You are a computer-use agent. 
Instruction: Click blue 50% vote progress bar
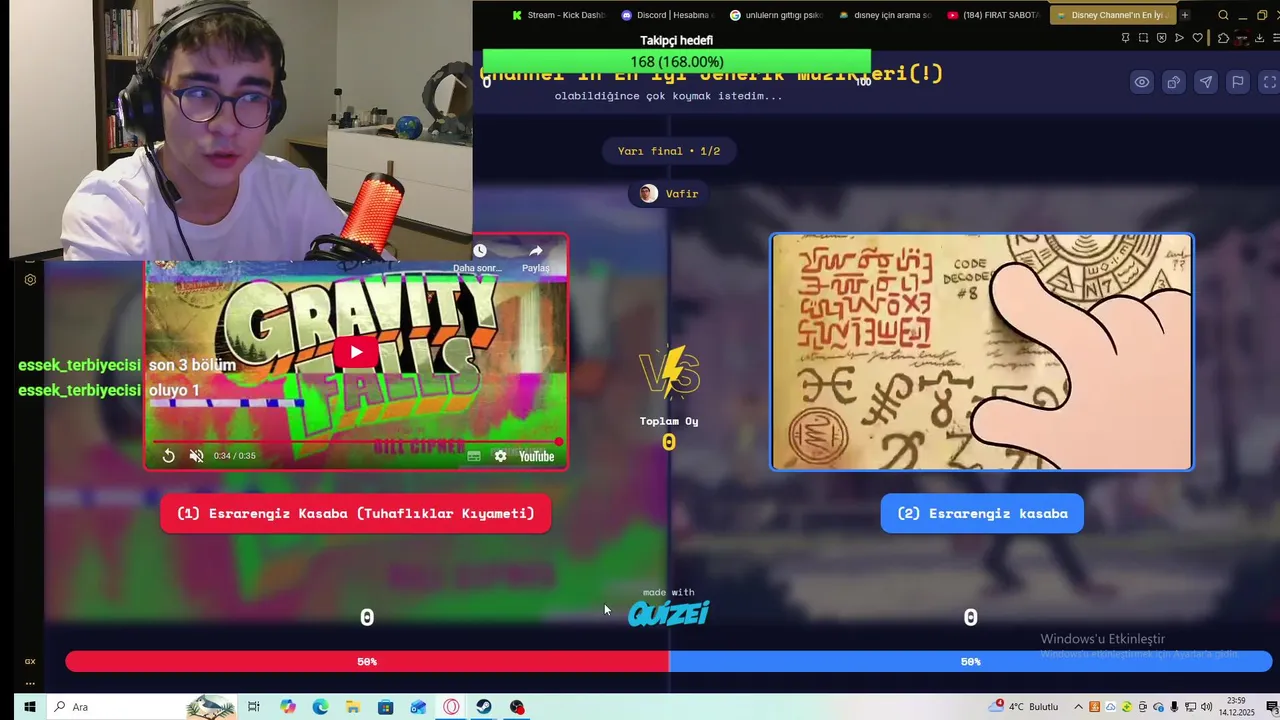pyautogui.click(x=970, y=661)
